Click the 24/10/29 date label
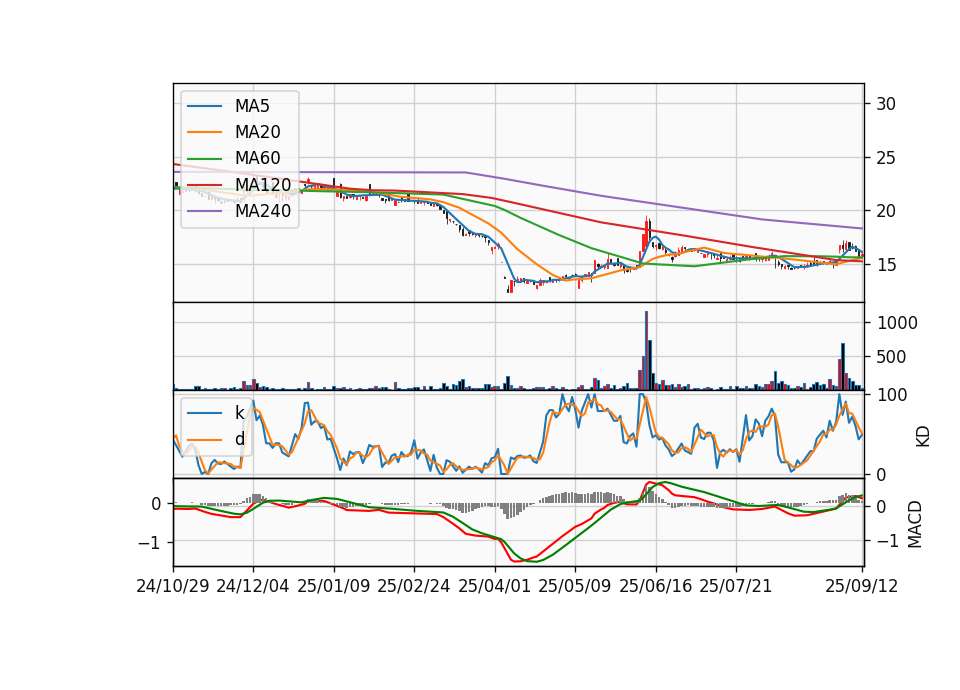Image resolution: width=960 pixels, height=690 pixels. pos(173,586)
